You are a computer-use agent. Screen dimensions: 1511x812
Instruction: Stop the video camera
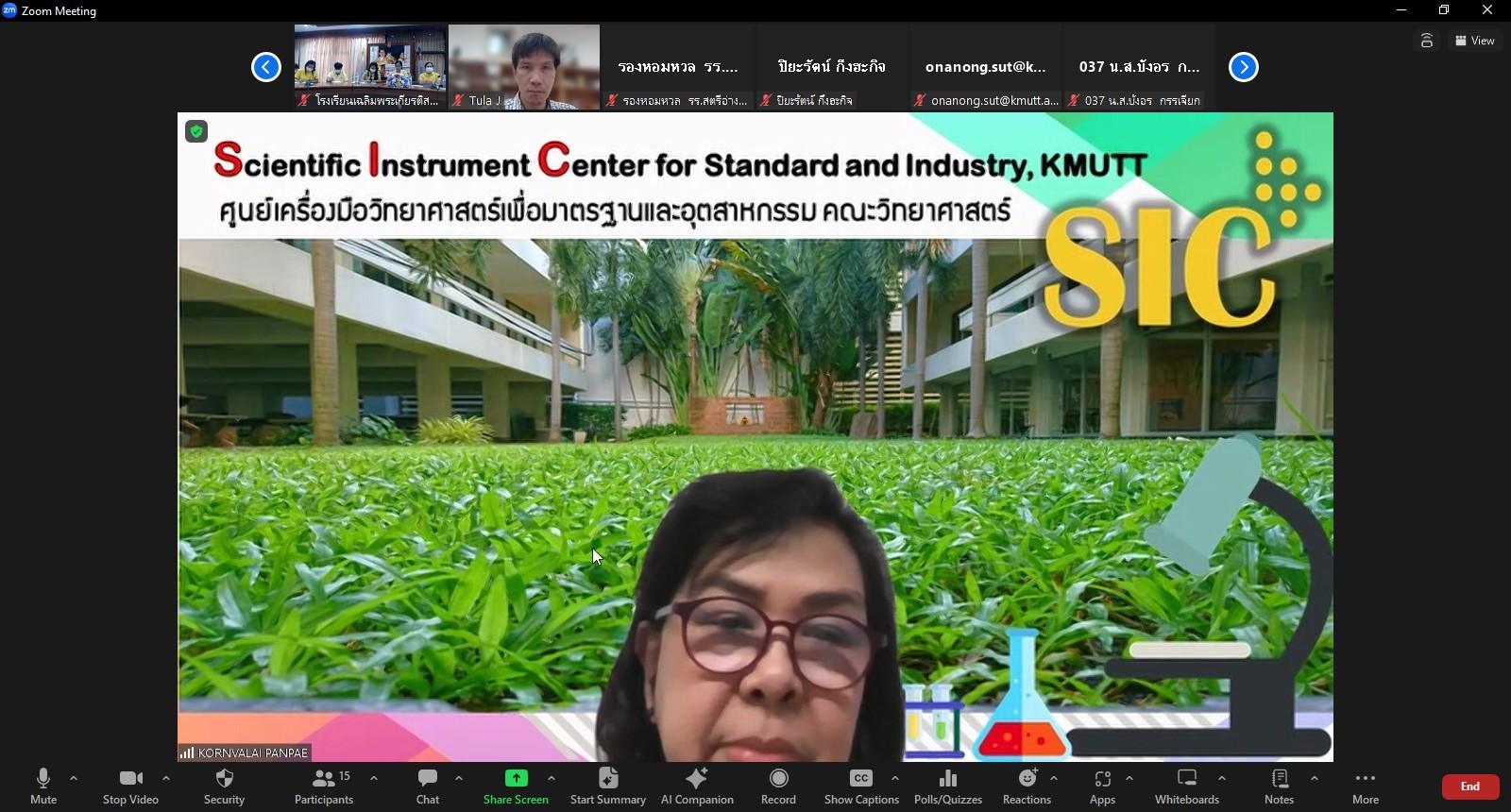(x=130, y=787)
